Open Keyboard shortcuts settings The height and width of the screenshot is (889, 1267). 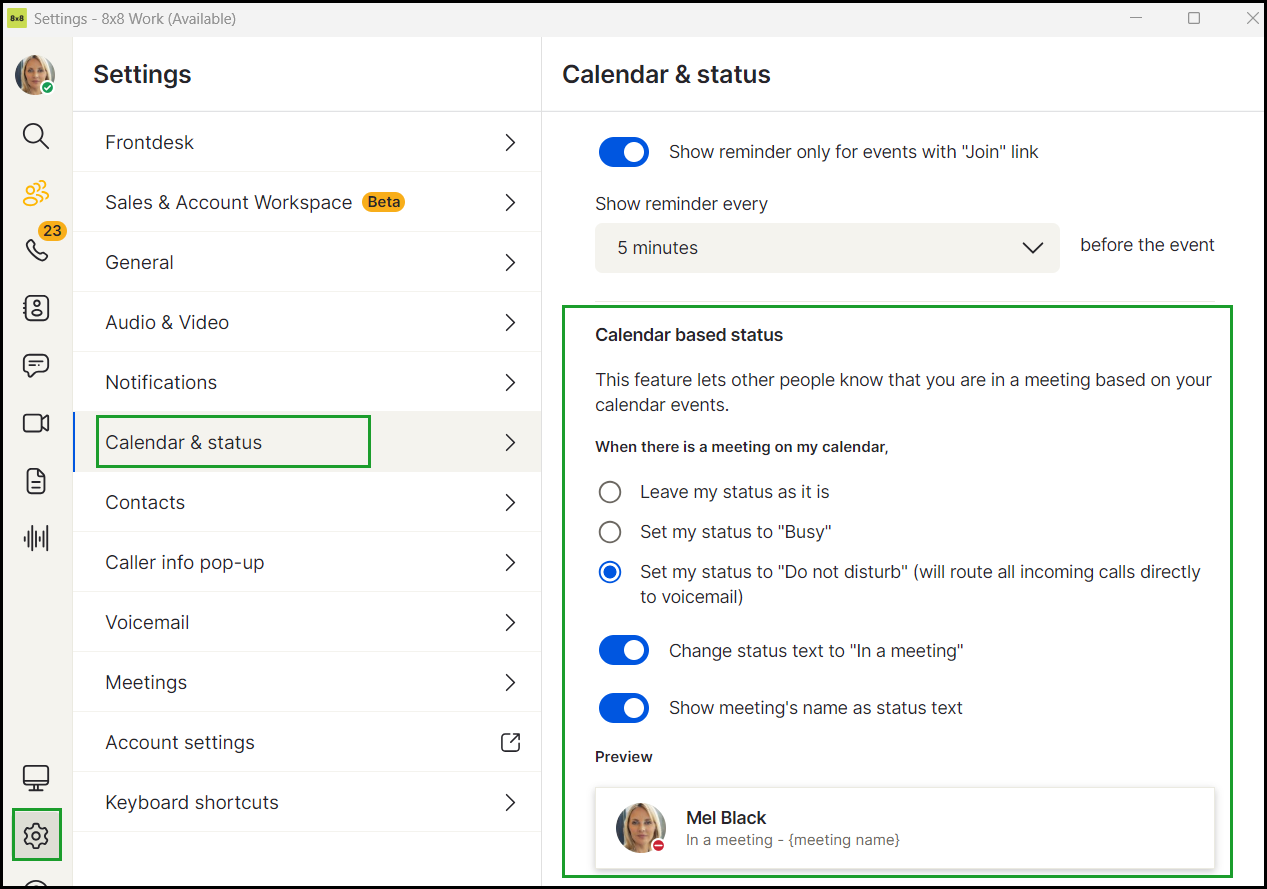click(x=307, y=802)
